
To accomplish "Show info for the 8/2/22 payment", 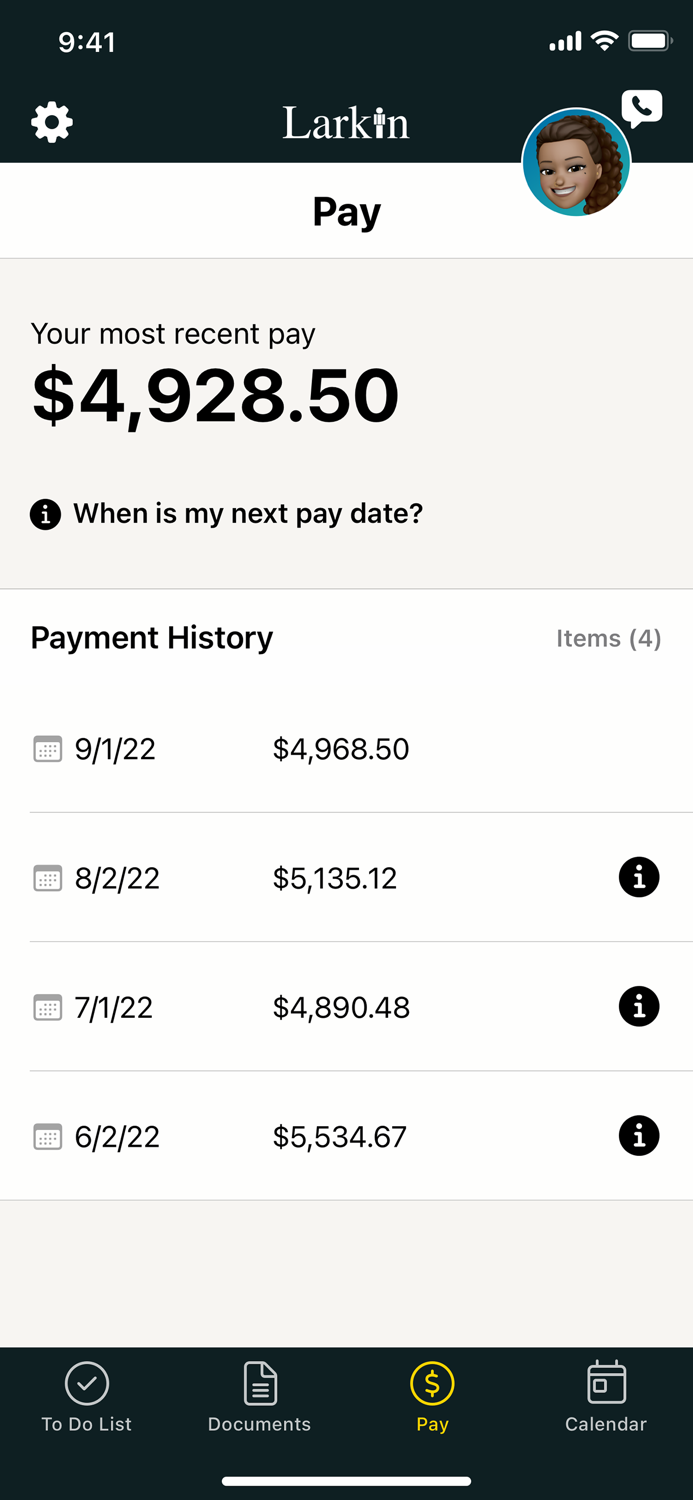I will tap(639, 878).
